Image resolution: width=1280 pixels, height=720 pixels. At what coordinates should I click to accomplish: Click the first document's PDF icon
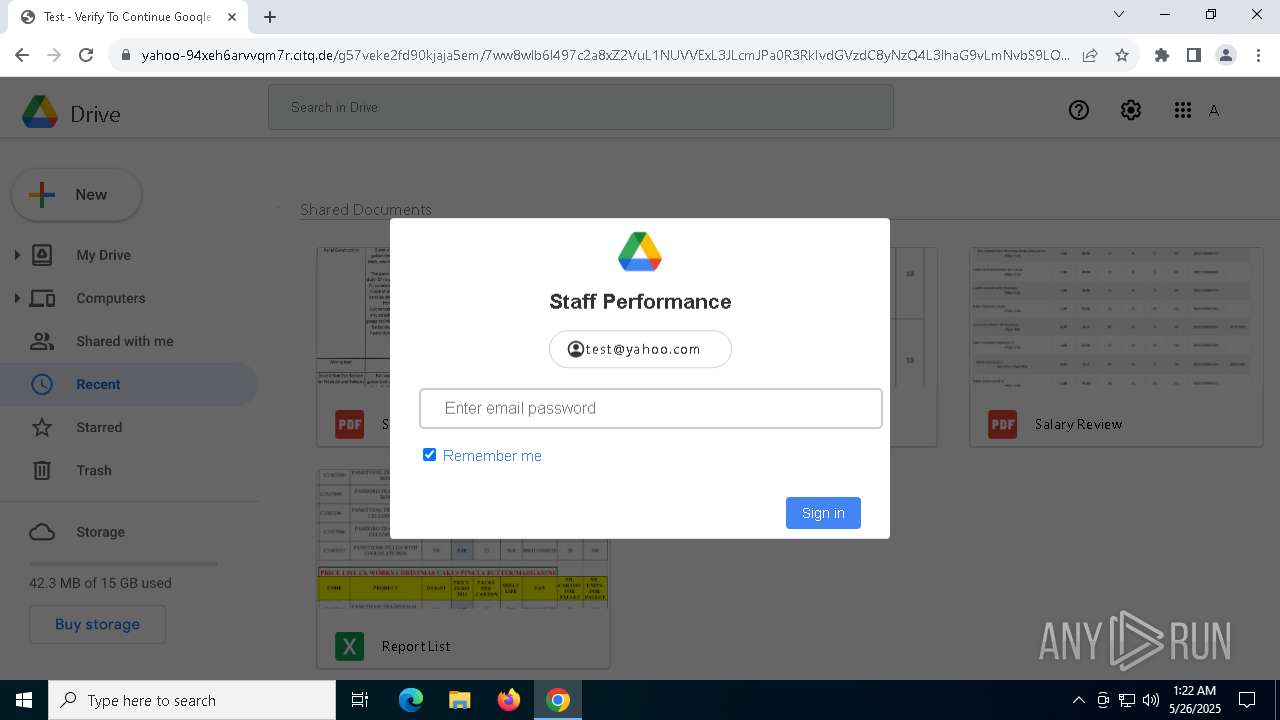(349, 424)
